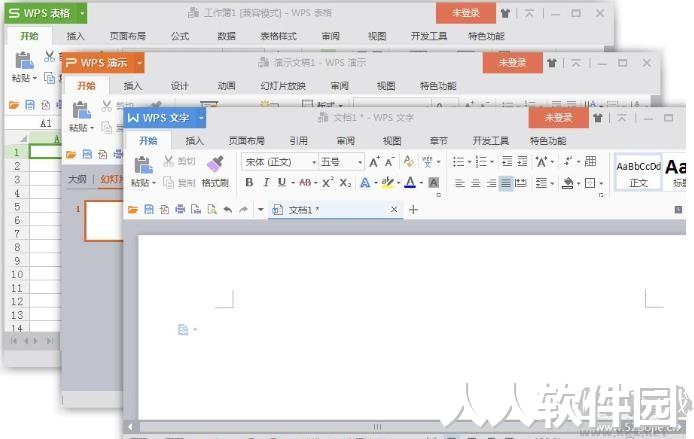Switch to 页面布局 tab in WPS 文字
Viewport: 694px width, 439px height.
pyautogui.click(x=247, y=141)
